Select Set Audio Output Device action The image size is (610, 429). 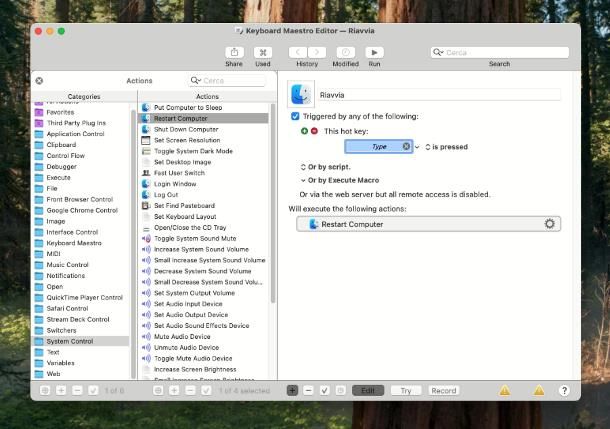[x=203, y=315]
